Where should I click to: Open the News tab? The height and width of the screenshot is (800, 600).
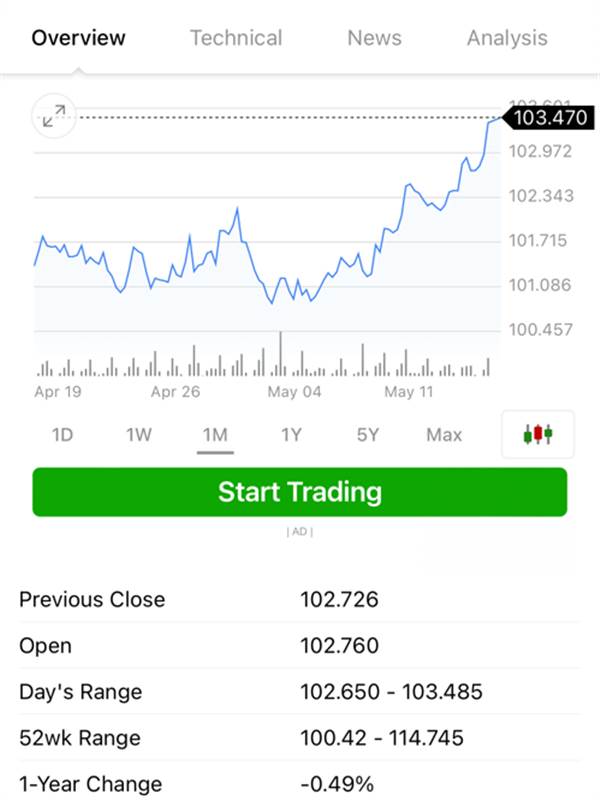[374, 38]
